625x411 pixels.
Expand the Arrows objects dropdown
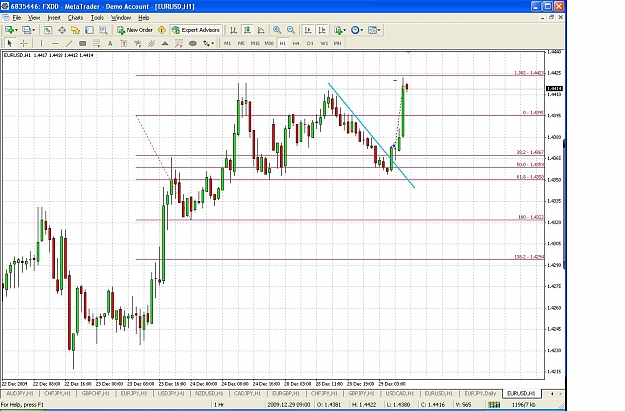(213, 43)
